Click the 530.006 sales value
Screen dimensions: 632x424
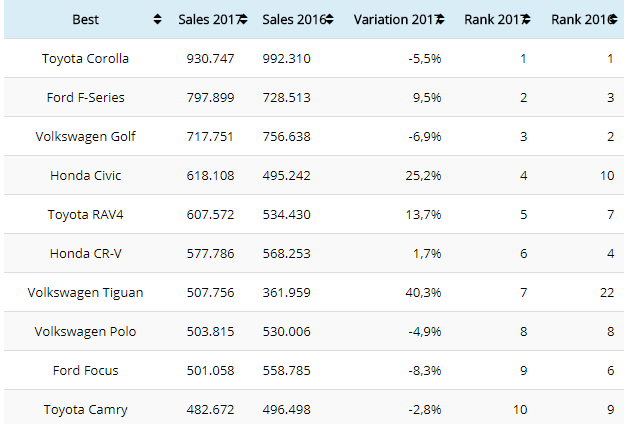click(x=287, y=332)
